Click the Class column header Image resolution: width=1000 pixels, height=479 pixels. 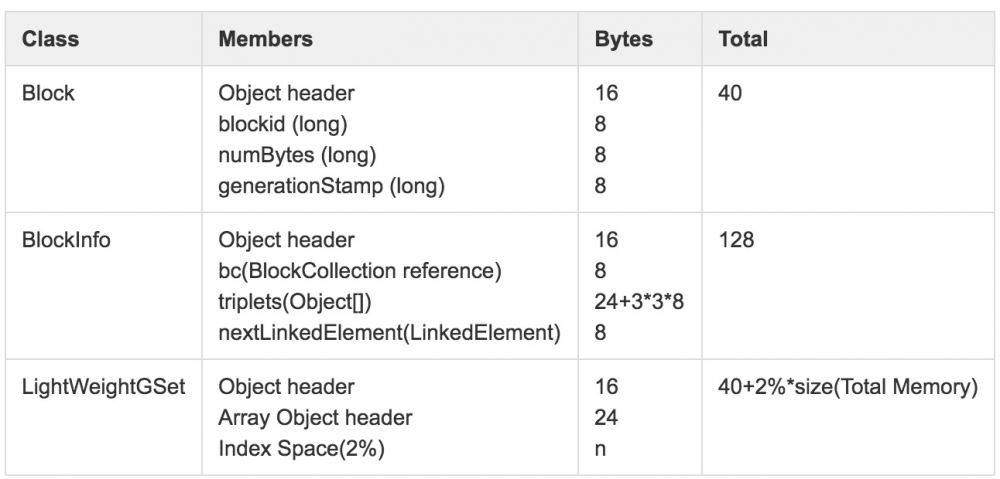coord(50,39)
